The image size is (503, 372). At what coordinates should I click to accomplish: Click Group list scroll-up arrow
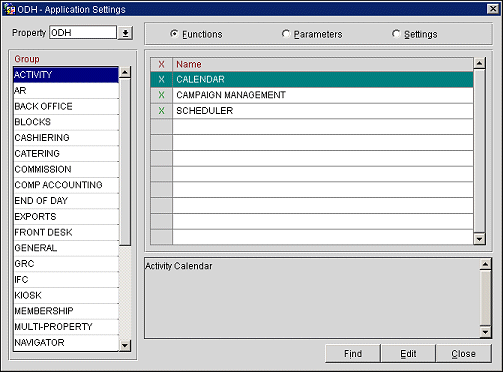[x=125, y=72]
